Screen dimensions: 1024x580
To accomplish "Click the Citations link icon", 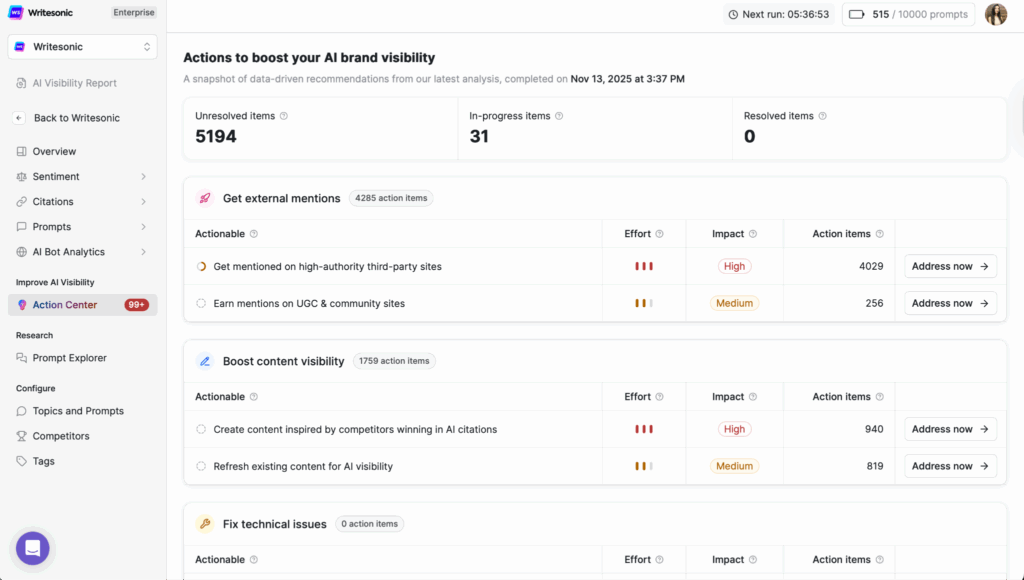I will [x=22, y=201].
